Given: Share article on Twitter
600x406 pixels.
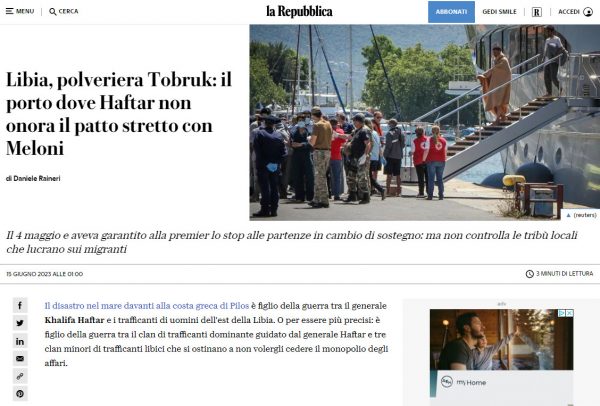Looking at the screenshot, I should (20, 323).
